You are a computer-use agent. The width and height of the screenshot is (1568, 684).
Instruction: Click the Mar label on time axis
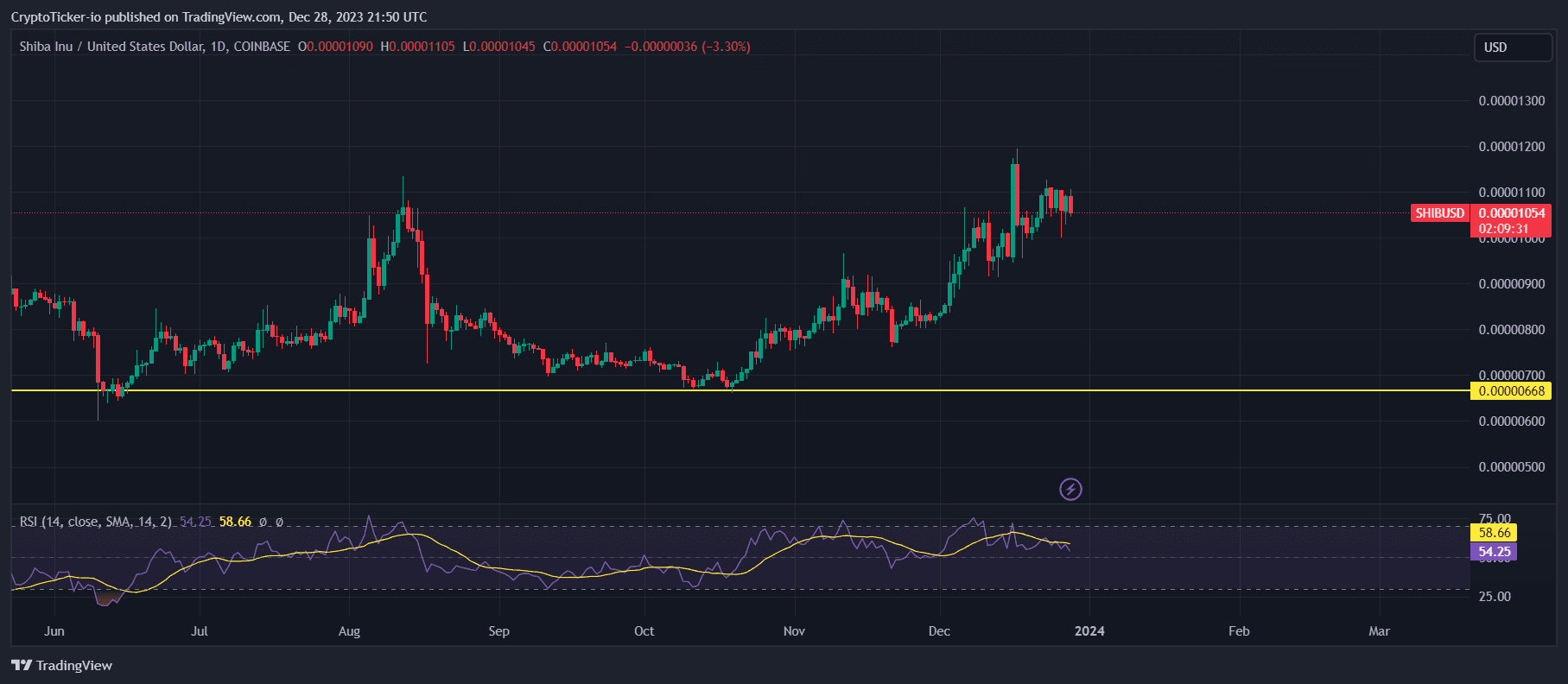(1379, 631)
